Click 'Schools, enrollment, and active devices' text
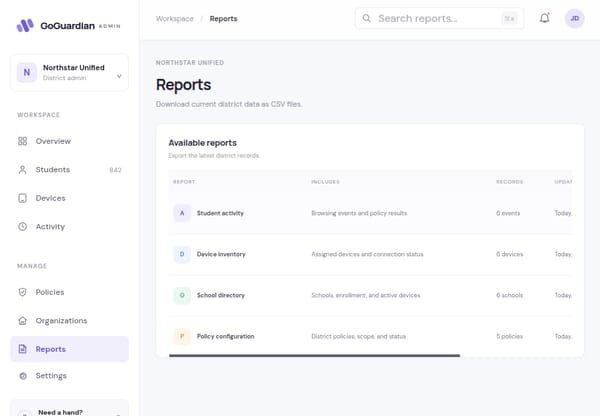This screenshot has width=600, height=416. tap(366, 295)
